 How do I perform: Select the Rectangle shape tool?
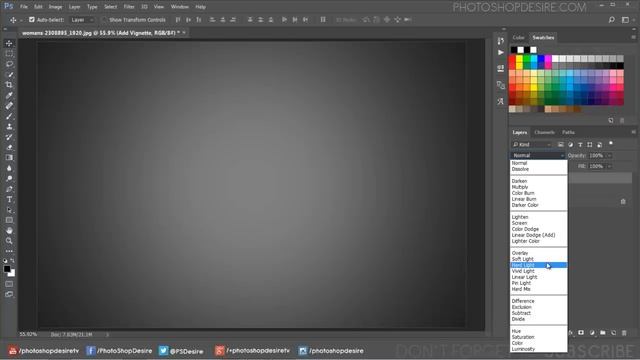pyautogui.click(x=9, y=220)
